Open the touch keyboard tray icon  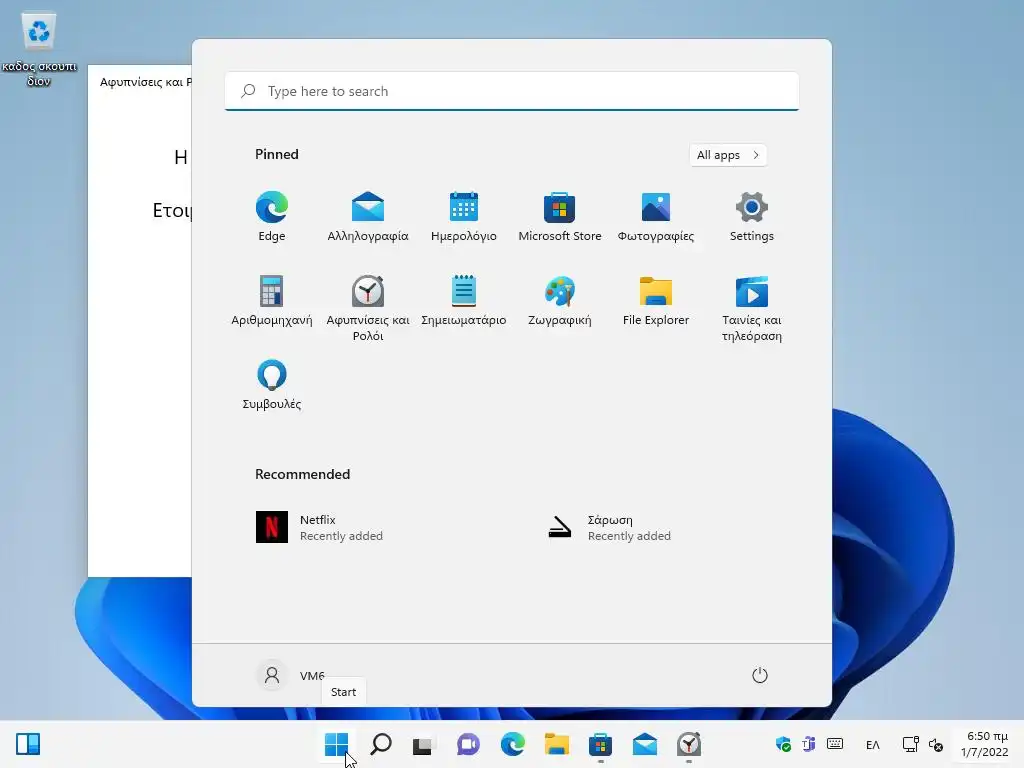[835, 744]
